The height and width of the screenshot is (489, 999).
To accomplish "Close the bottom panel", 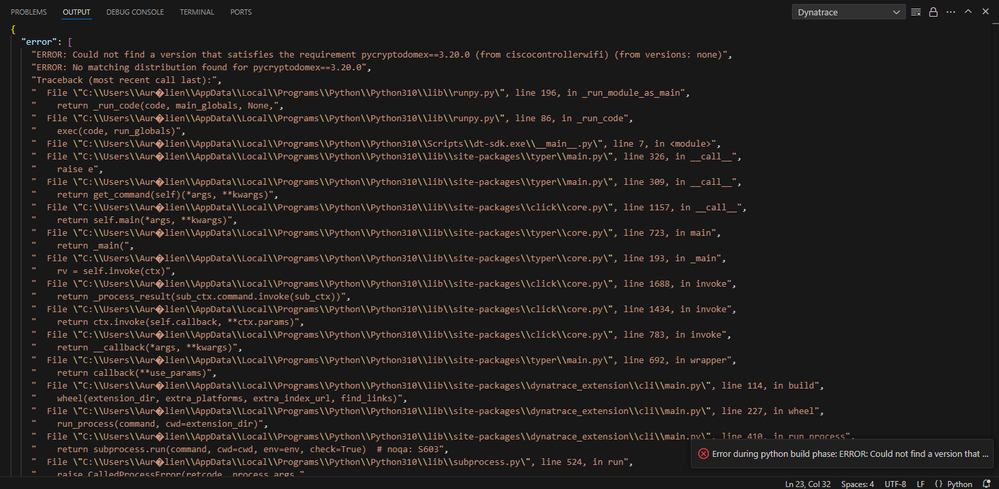I will tap(984, 12).
